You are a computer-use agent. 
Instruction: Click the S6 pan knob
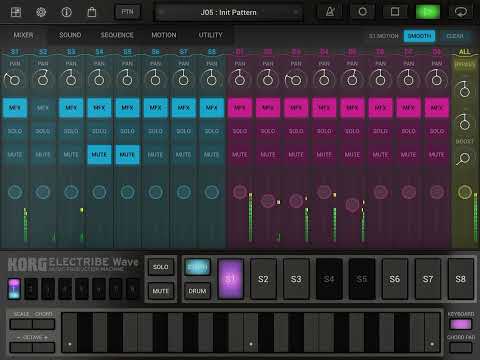tap(155, 79)
